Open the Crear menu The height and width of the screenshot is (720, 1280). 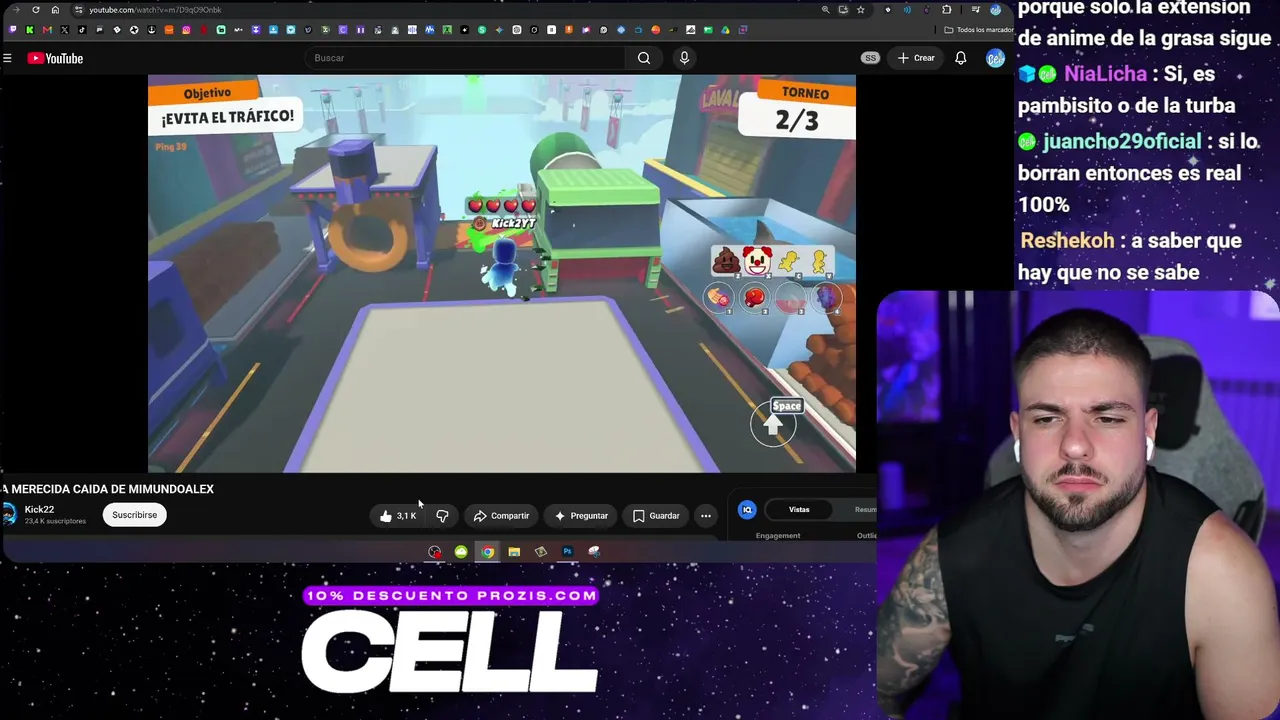916,58
